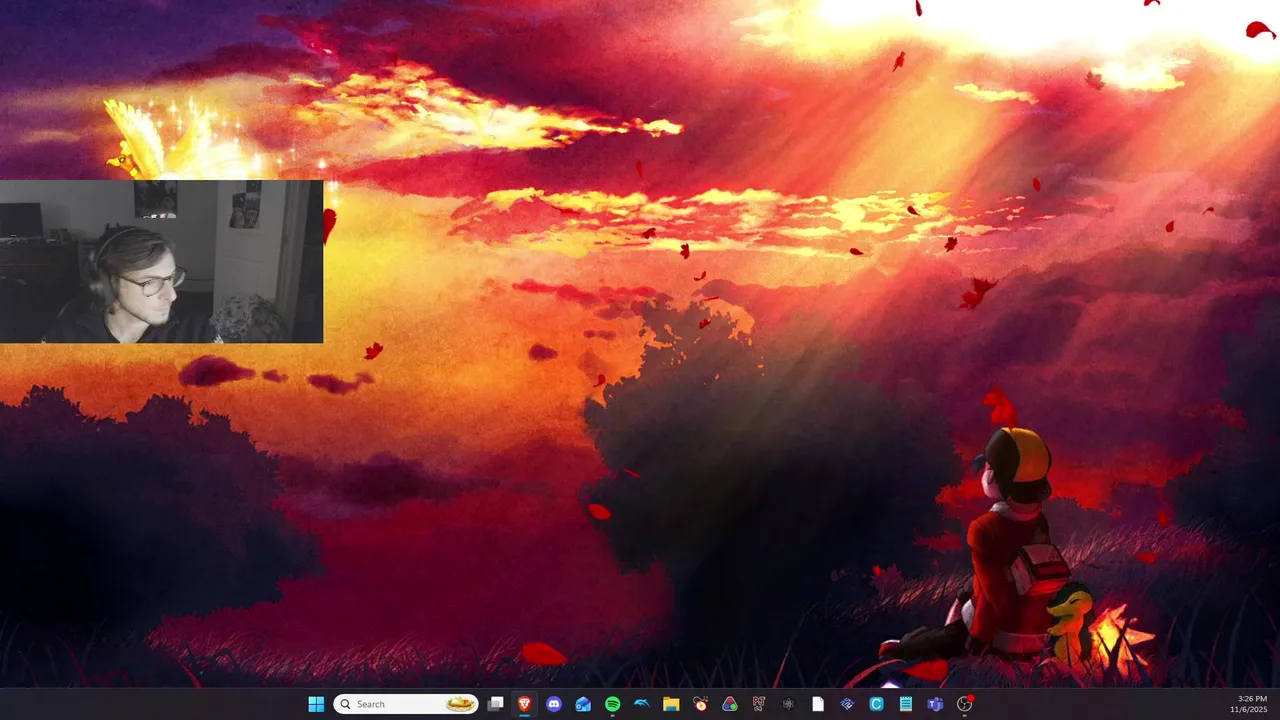
Task: Open the red bomb-shaped app icon
Action: (700, 704)
